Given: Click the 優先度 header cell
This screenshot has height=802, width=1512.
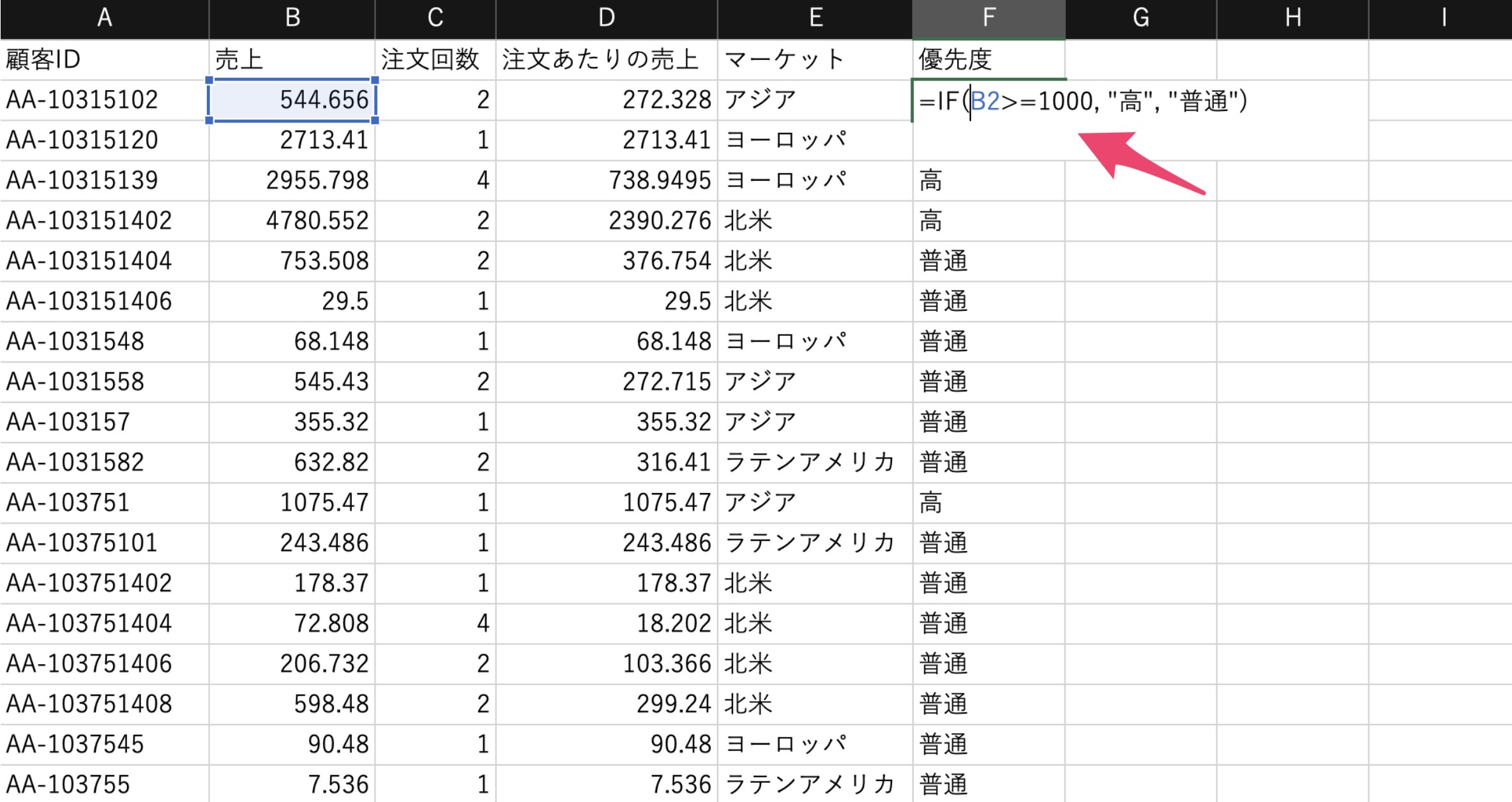Looking at the screenshot, I should point(989,60).
